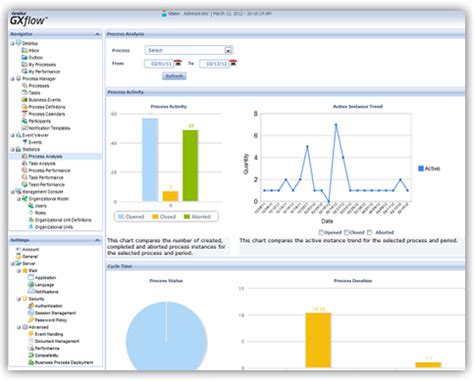Click the Events filter icon

coord(24,142)
